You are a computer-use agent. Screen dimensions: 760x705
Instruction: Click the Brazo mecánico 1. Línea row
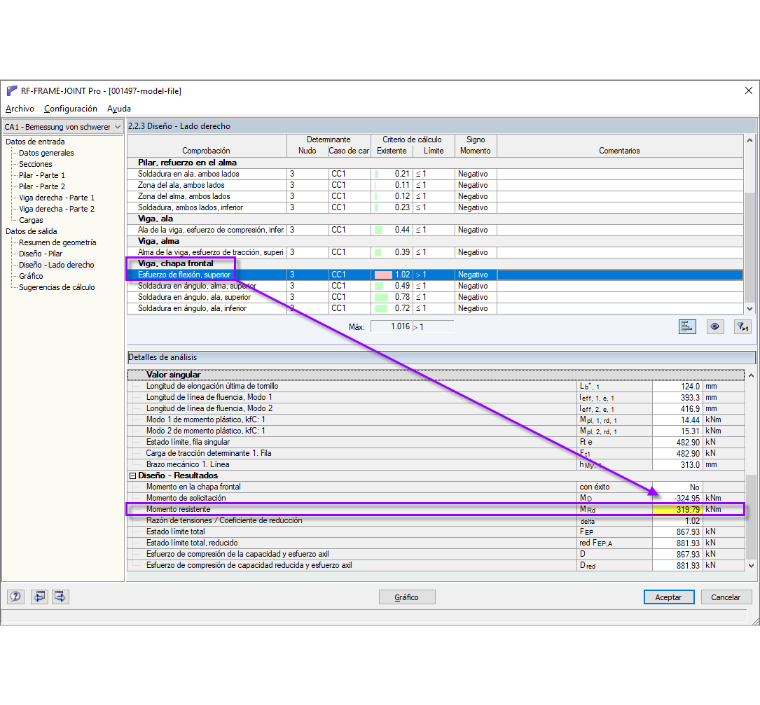pyautogui.click(x=436, y=464)
